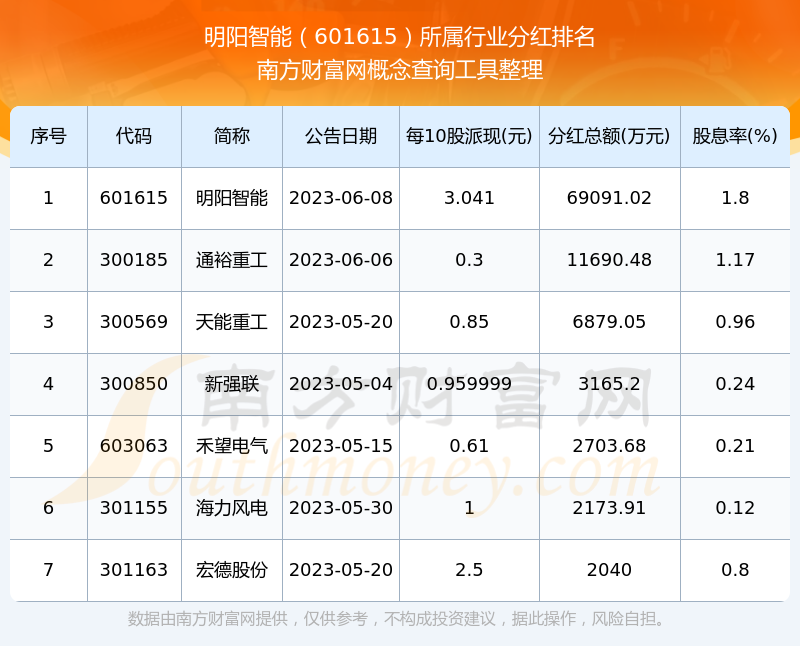800x646 pixels.
Task: Click total dividend 2173.91
Action: point(609,508)
